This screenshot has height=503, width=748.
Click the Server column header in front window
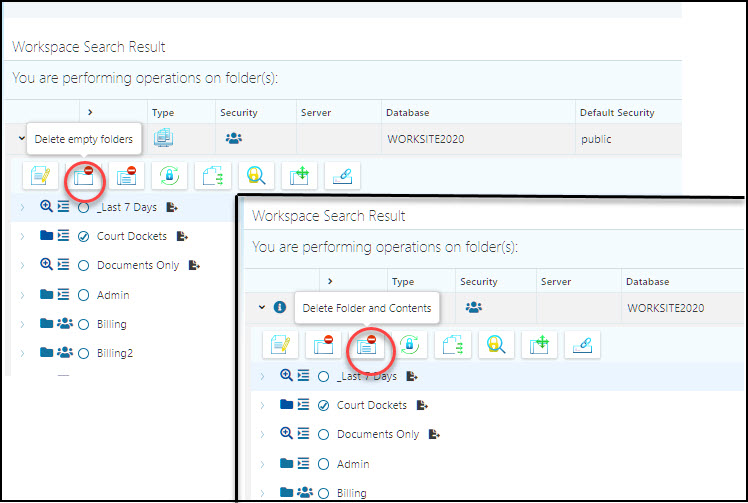point(556,282)
